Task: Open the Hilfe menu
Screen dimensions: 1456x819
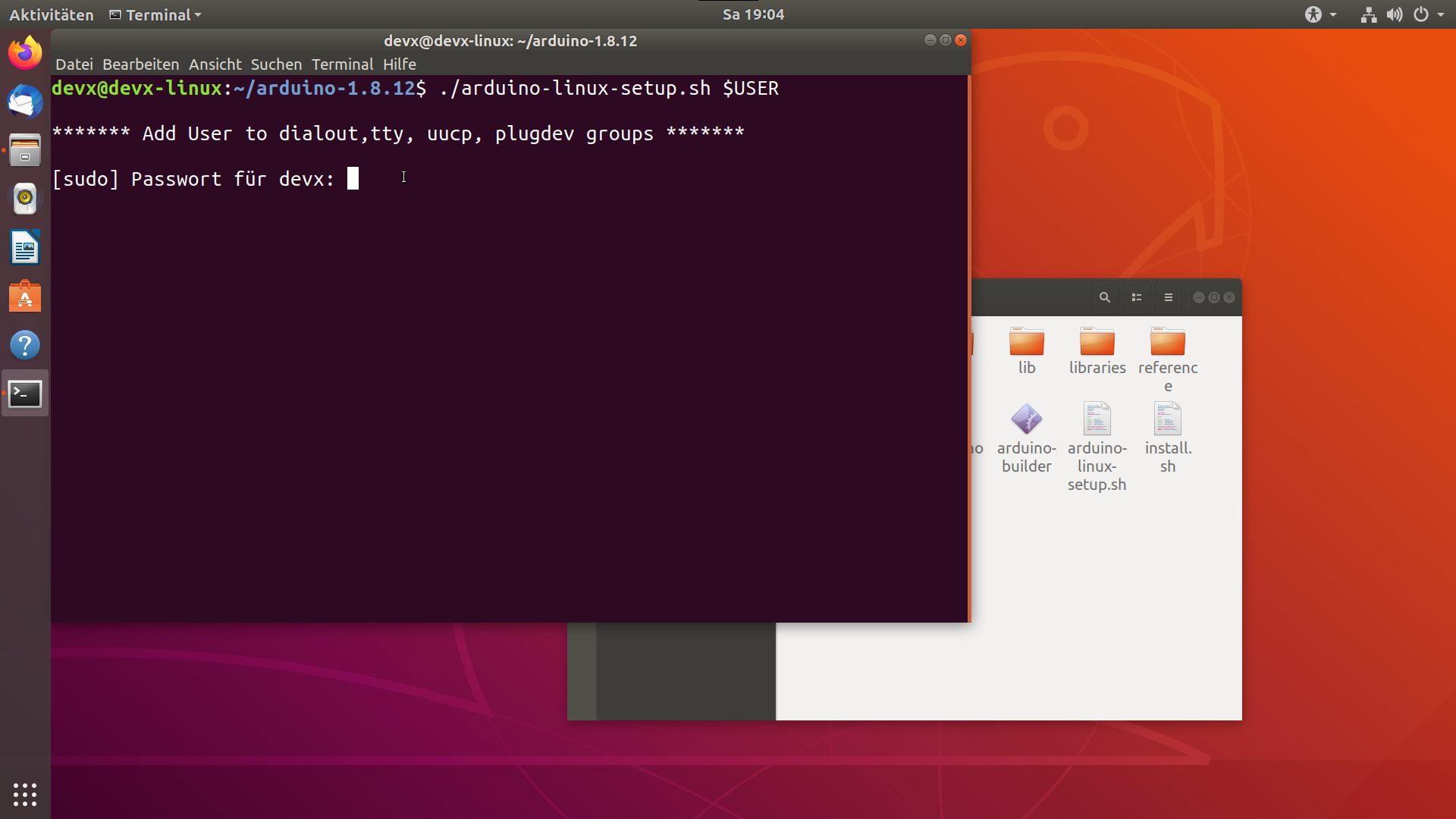Action: tap(400, 64)
